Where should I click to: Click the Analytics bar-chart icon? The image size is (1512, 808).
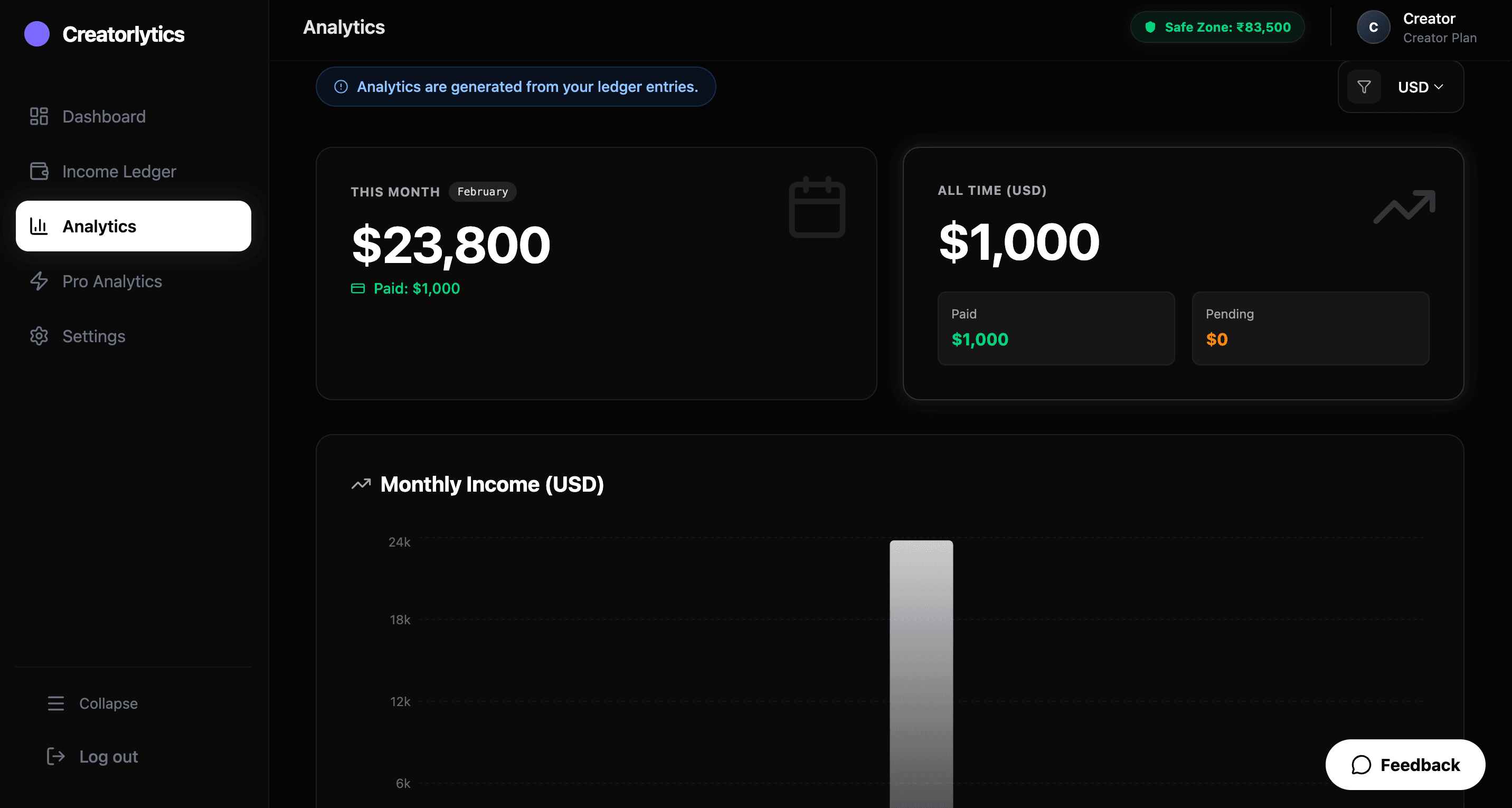pyautogui.click(x=39, y=226)
